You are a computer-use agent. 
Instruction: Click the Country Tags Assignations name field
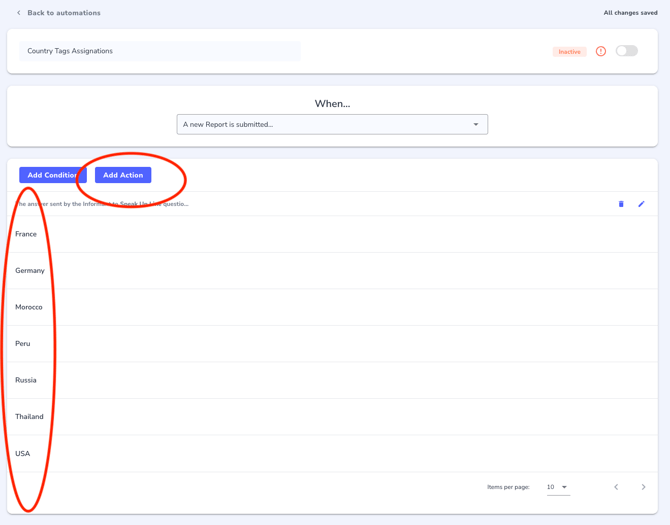pos(160,51)
